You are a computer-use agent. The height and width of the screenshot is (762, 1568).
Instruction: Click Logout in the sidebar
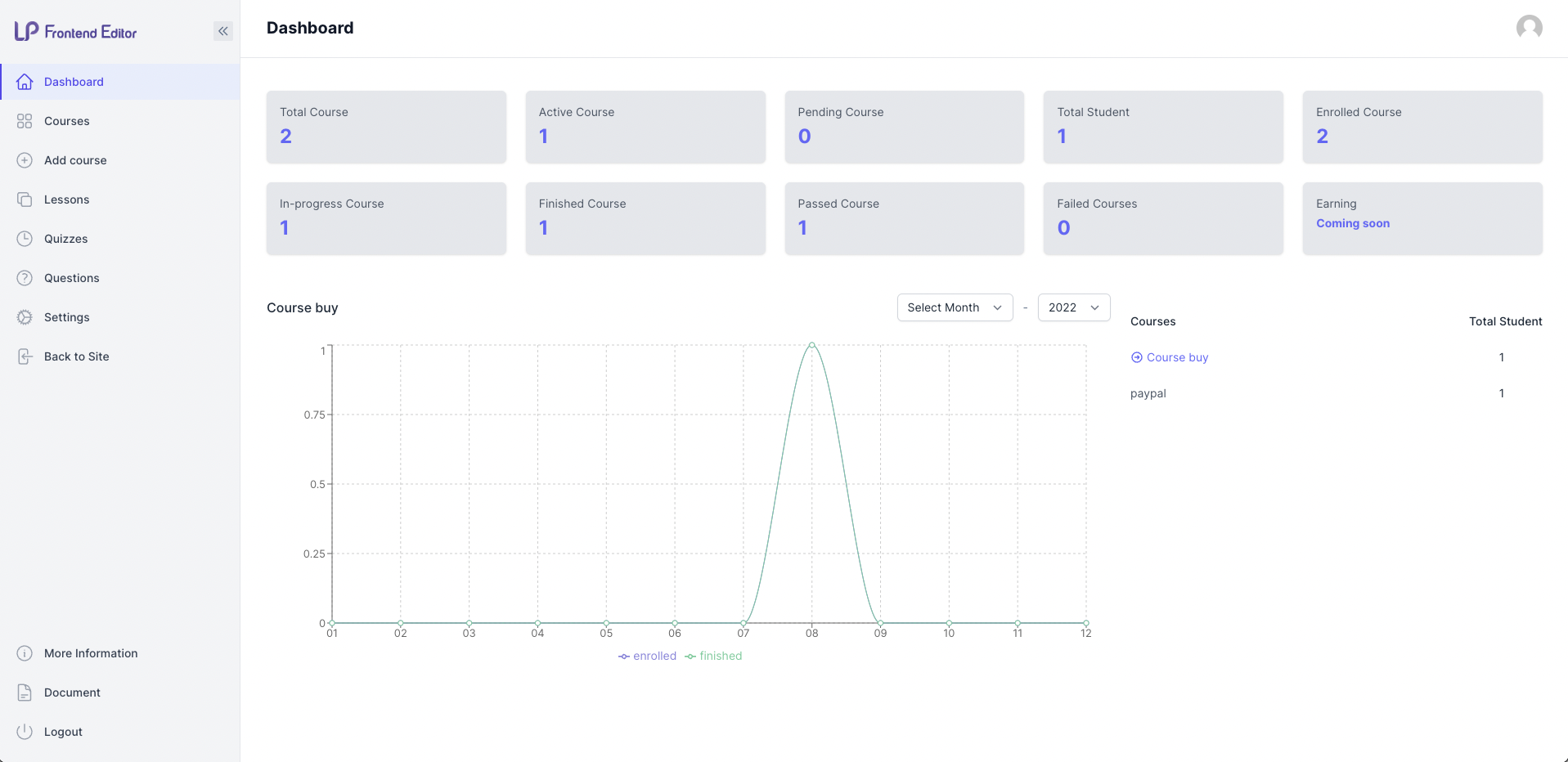coord(119,732)
